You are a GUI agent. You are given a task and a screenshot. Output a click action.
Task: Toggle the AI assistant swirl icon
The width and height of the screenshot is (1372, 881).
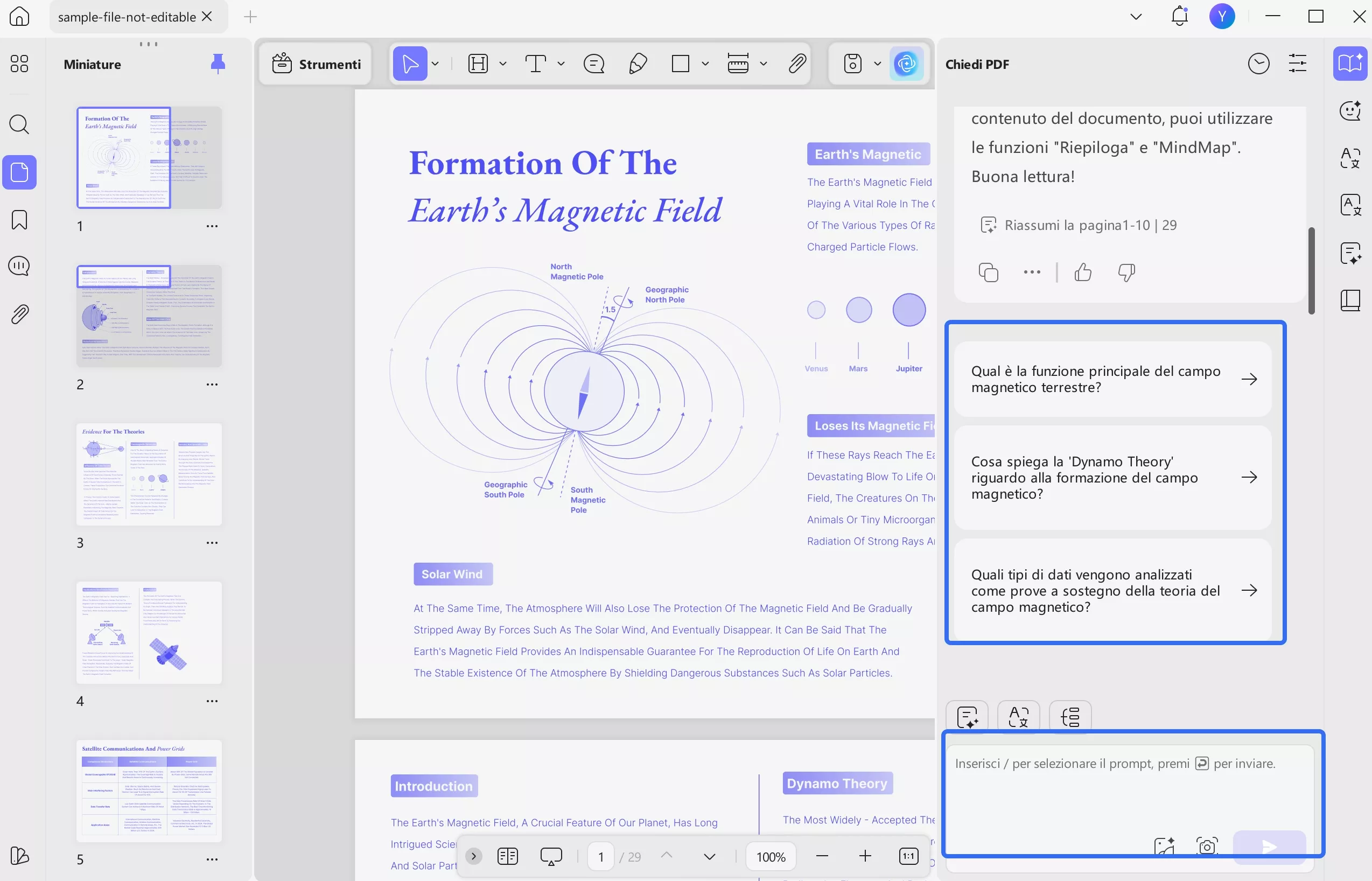(906, 64)
